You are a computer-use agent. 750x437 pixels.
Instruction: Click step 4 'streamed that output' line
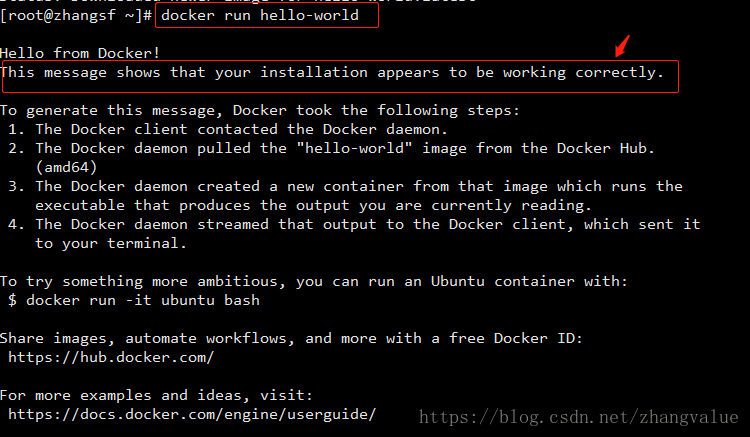click(x=354, y=224)
